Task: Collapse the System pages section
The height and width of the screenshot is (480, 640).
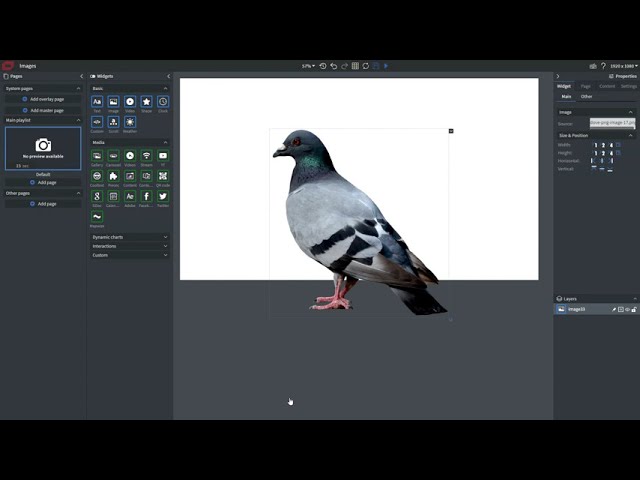Action: click(78, 88)
